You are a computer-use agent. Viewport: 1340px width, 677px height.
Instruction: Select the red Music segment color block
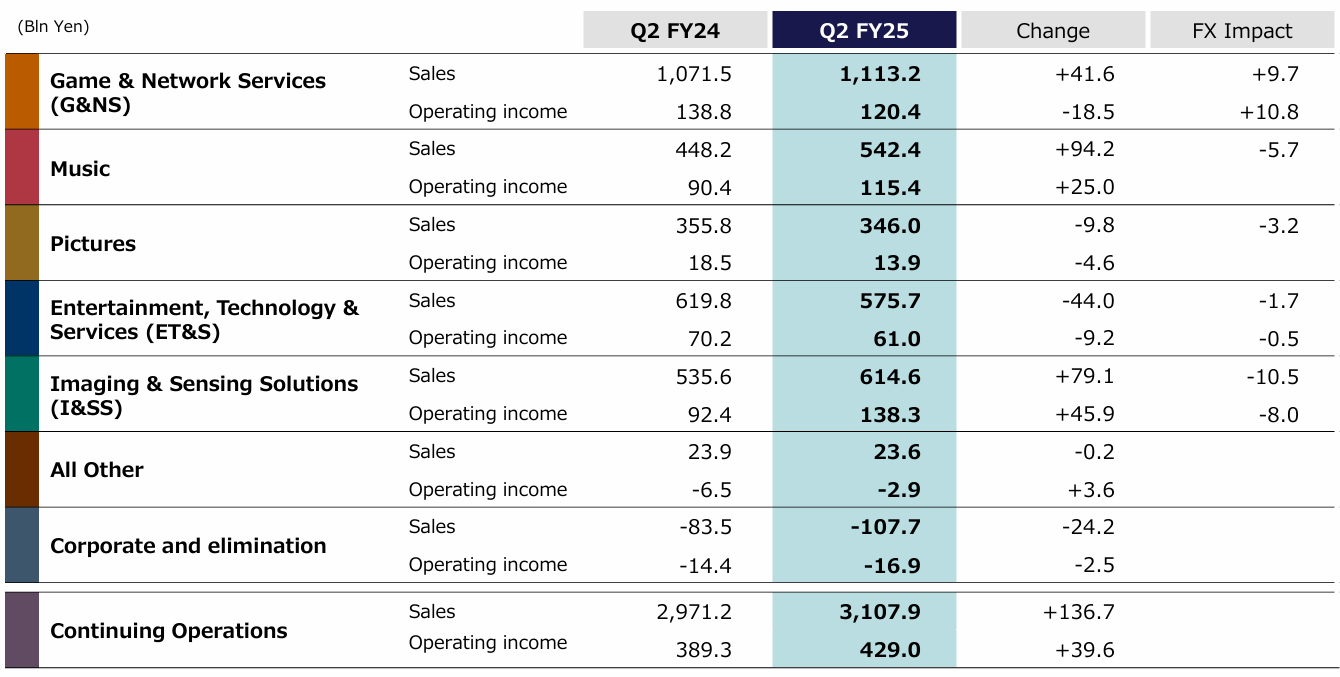coord(22,168)
